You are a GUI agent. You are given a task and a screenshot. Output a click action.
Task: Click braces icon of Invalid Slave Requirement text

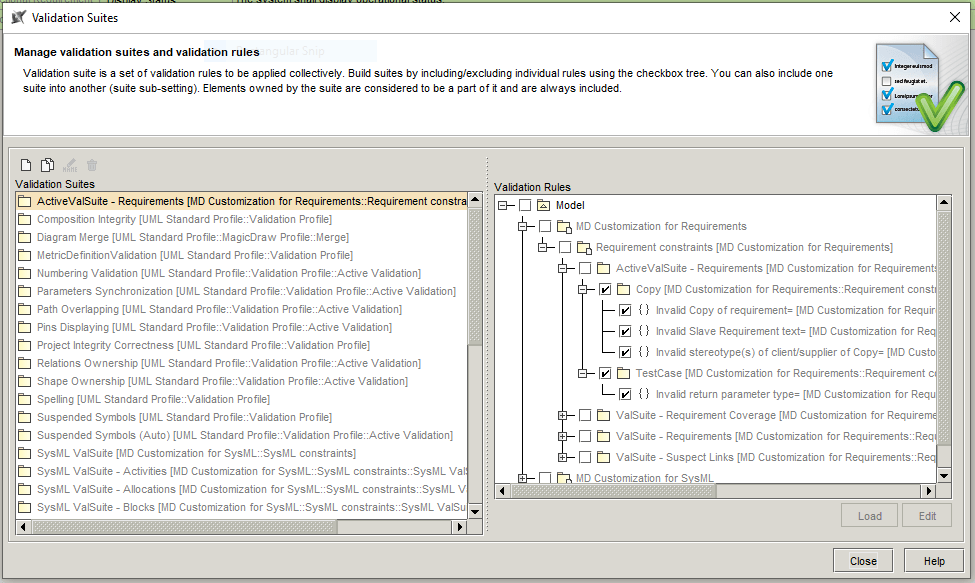point(644,331)
